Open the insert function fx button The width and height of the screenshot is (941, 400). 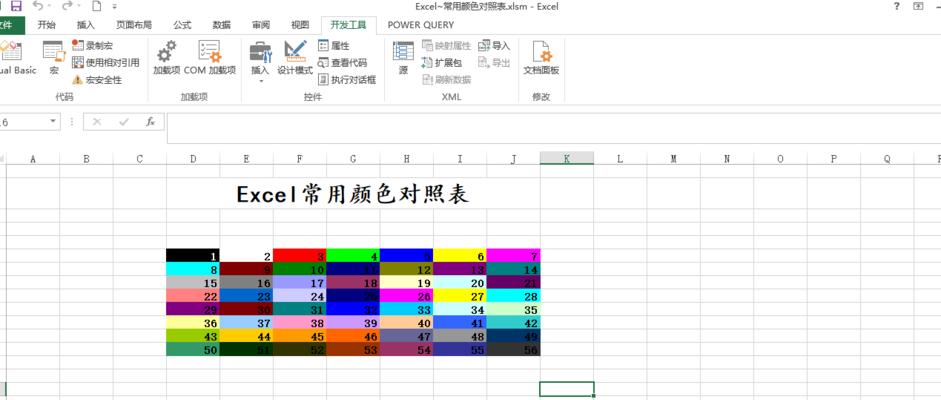tap(151, 122)
